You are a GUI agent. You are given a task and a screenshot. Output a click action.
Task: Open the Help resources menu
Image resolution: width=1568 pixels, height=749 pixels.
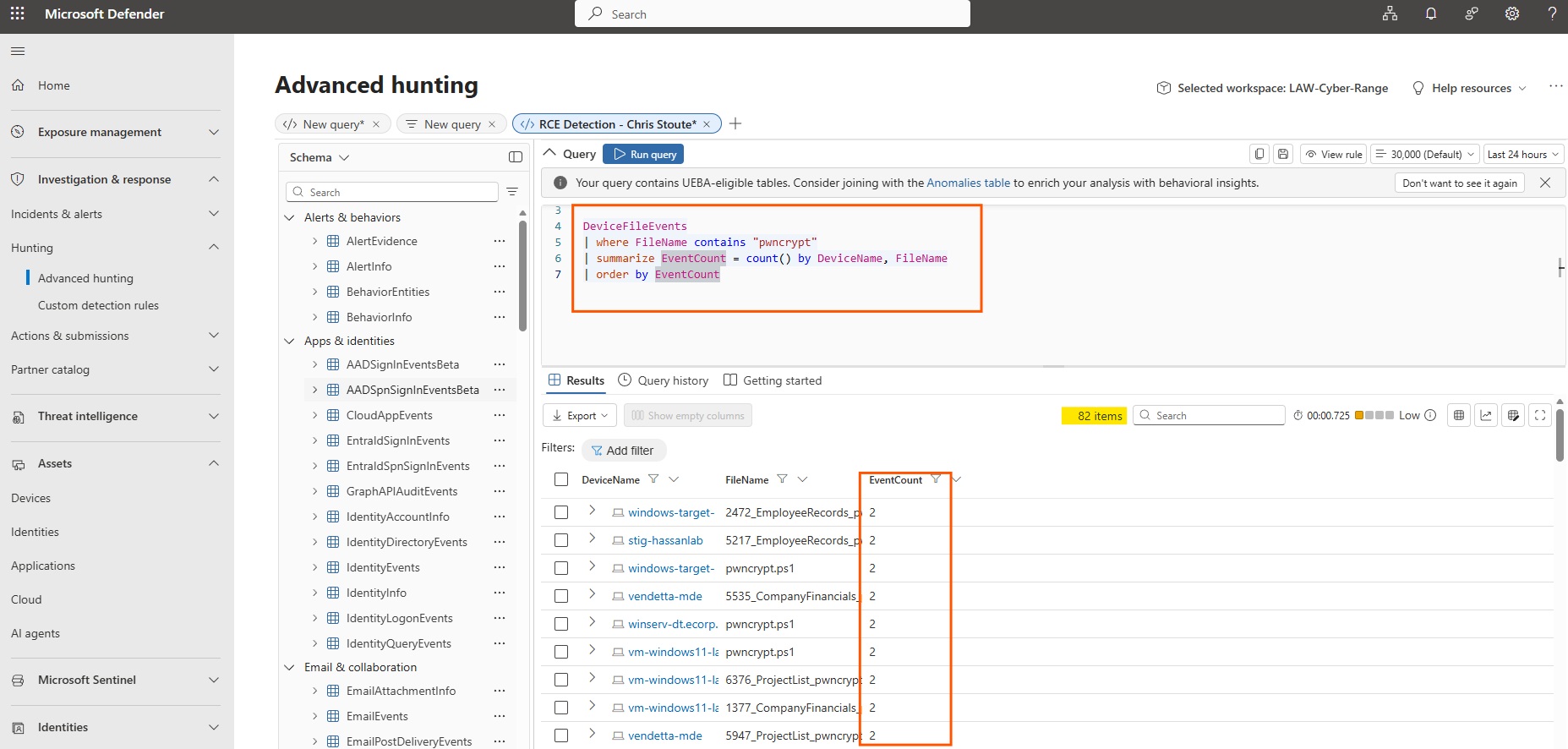[x=1470, y=88]
